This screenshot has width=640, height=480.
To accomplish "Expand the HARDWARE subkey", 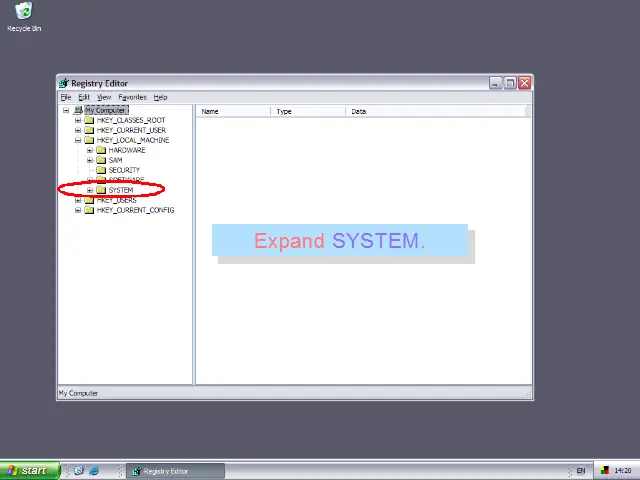I will pyautogui.click(x=90, y=150).
